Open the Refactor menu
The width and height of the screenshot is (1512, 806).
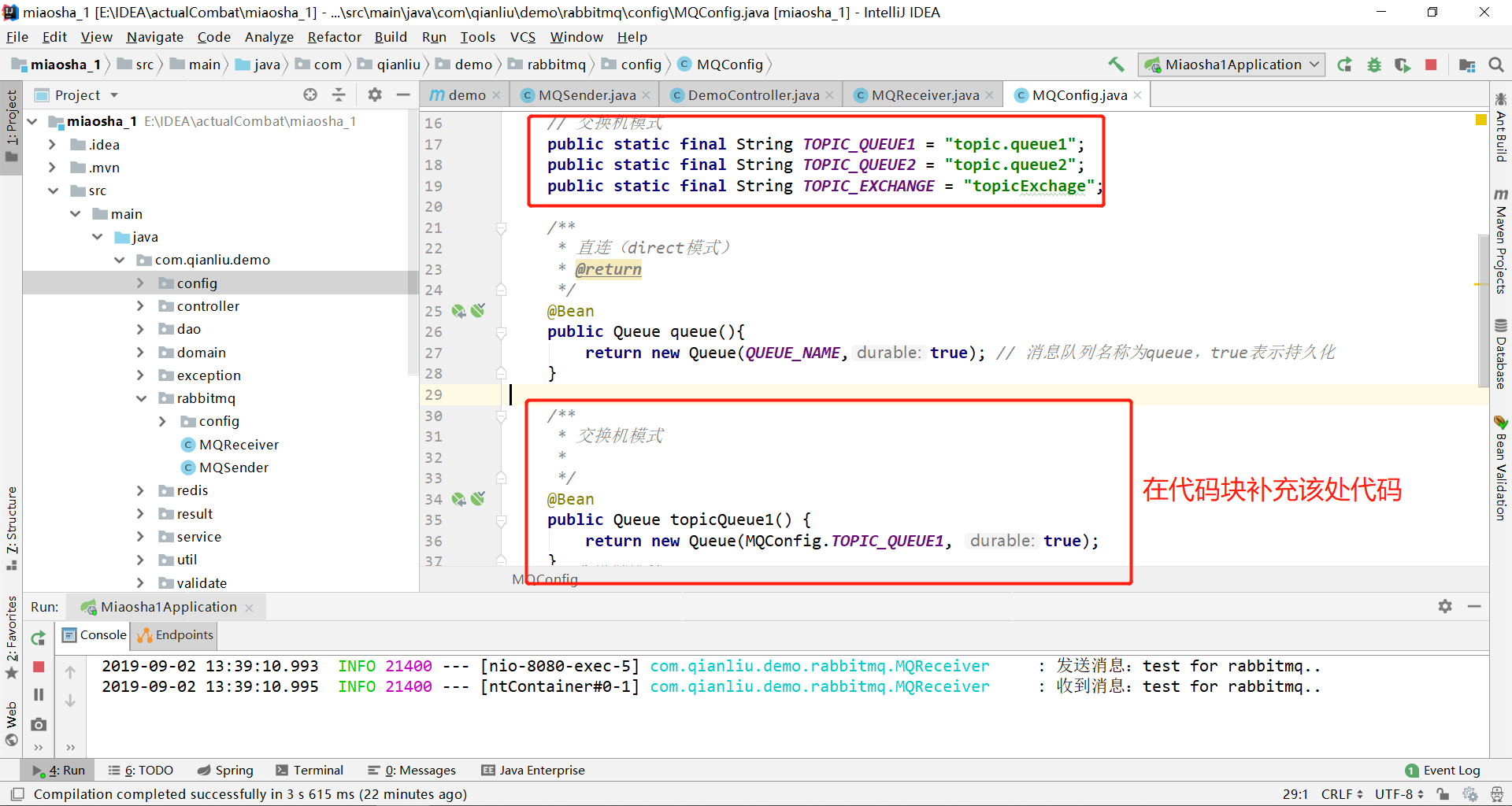tap(334, 37)
